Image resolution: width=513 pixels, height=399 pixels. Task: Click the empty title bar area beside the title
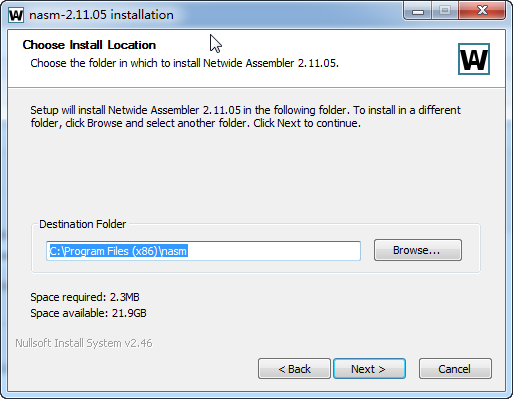287,15
